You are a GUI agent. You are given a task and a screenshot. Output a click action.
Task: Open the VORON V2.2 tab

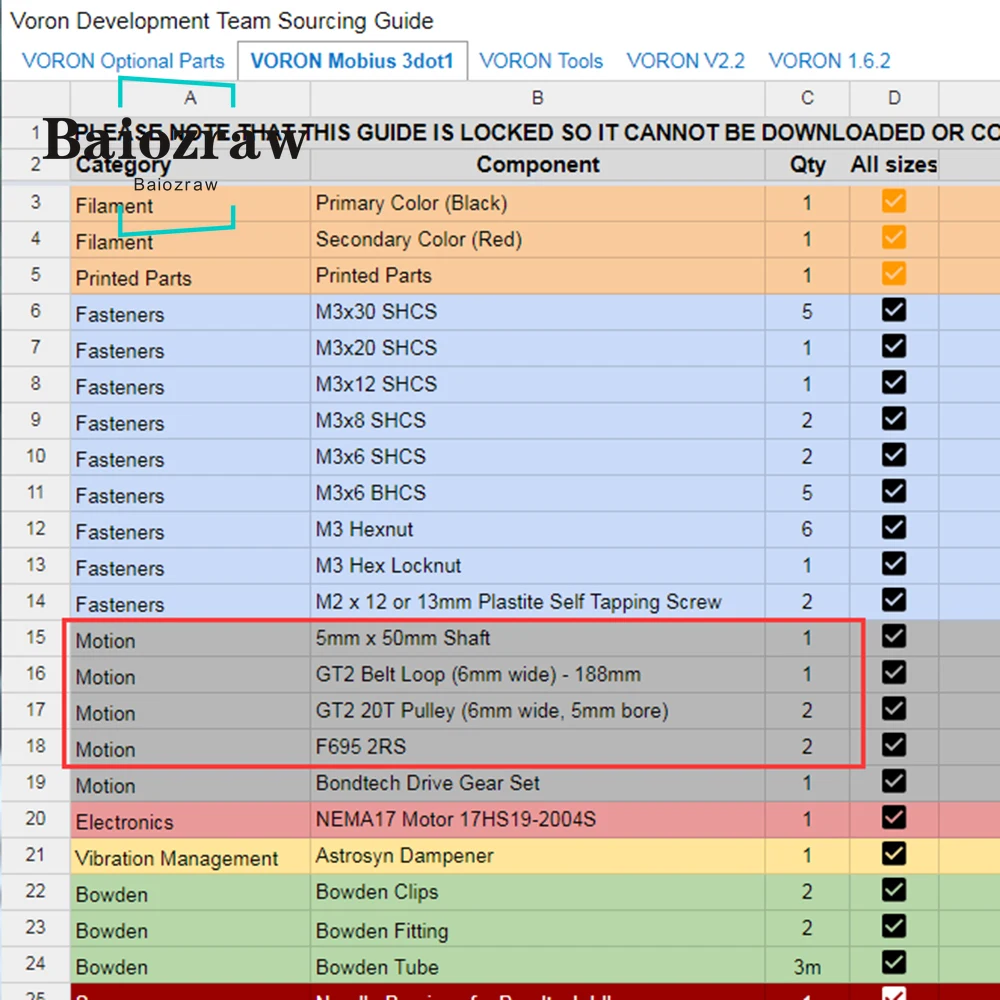(x=686, y=61)
